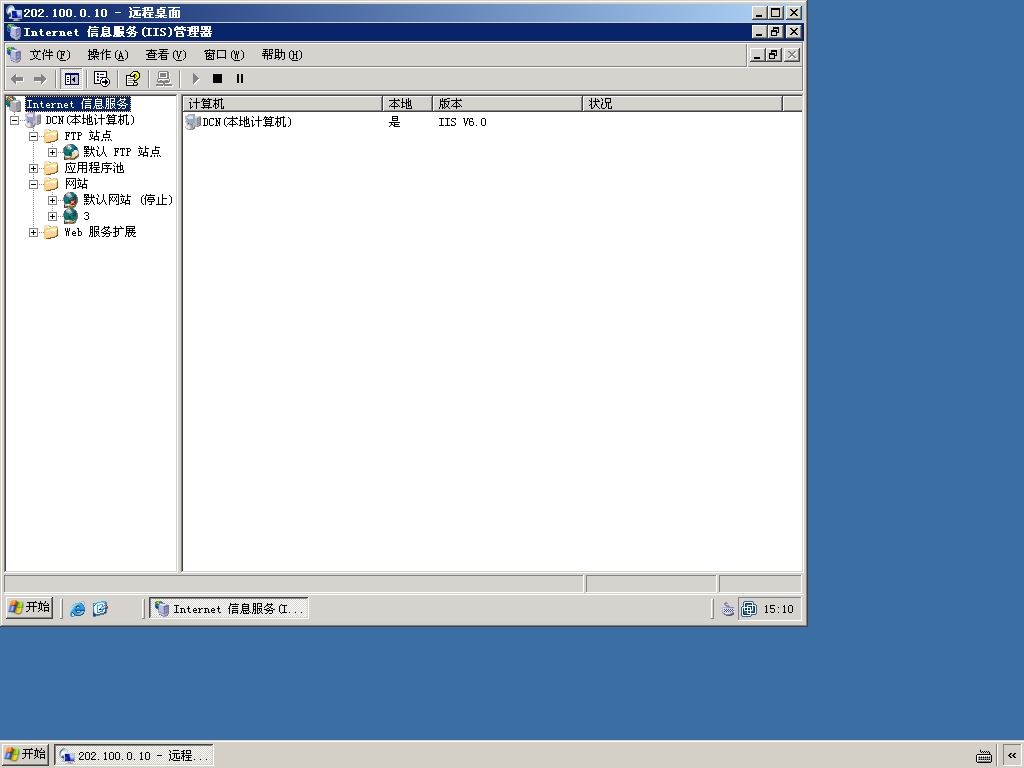This screenshot has width=1024, height=768.
Task: Collapse the DCN(本地计算机) node
Action: pyautogui.click(x=14, y=120)
